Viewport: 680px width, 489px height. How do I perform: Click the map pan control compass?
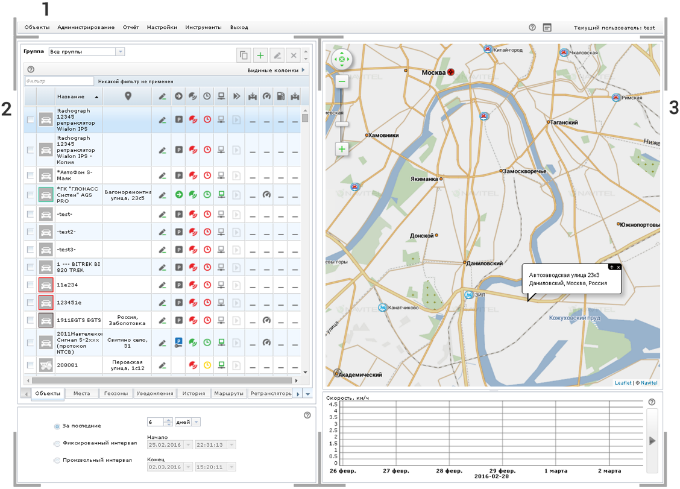pos(342,59)
